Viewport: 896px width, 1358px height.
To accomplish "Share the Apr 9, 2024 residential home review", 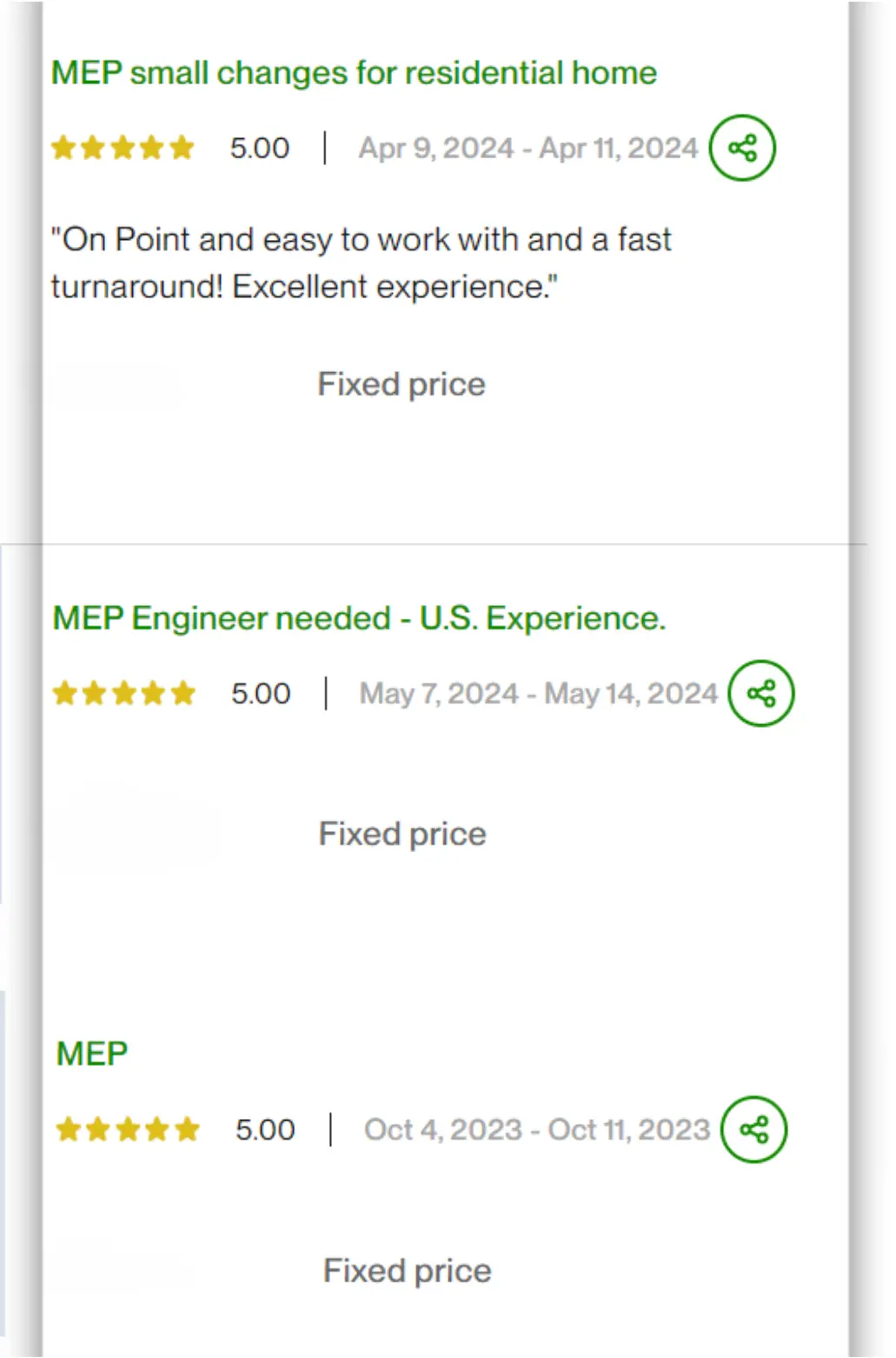I will 742,148.
